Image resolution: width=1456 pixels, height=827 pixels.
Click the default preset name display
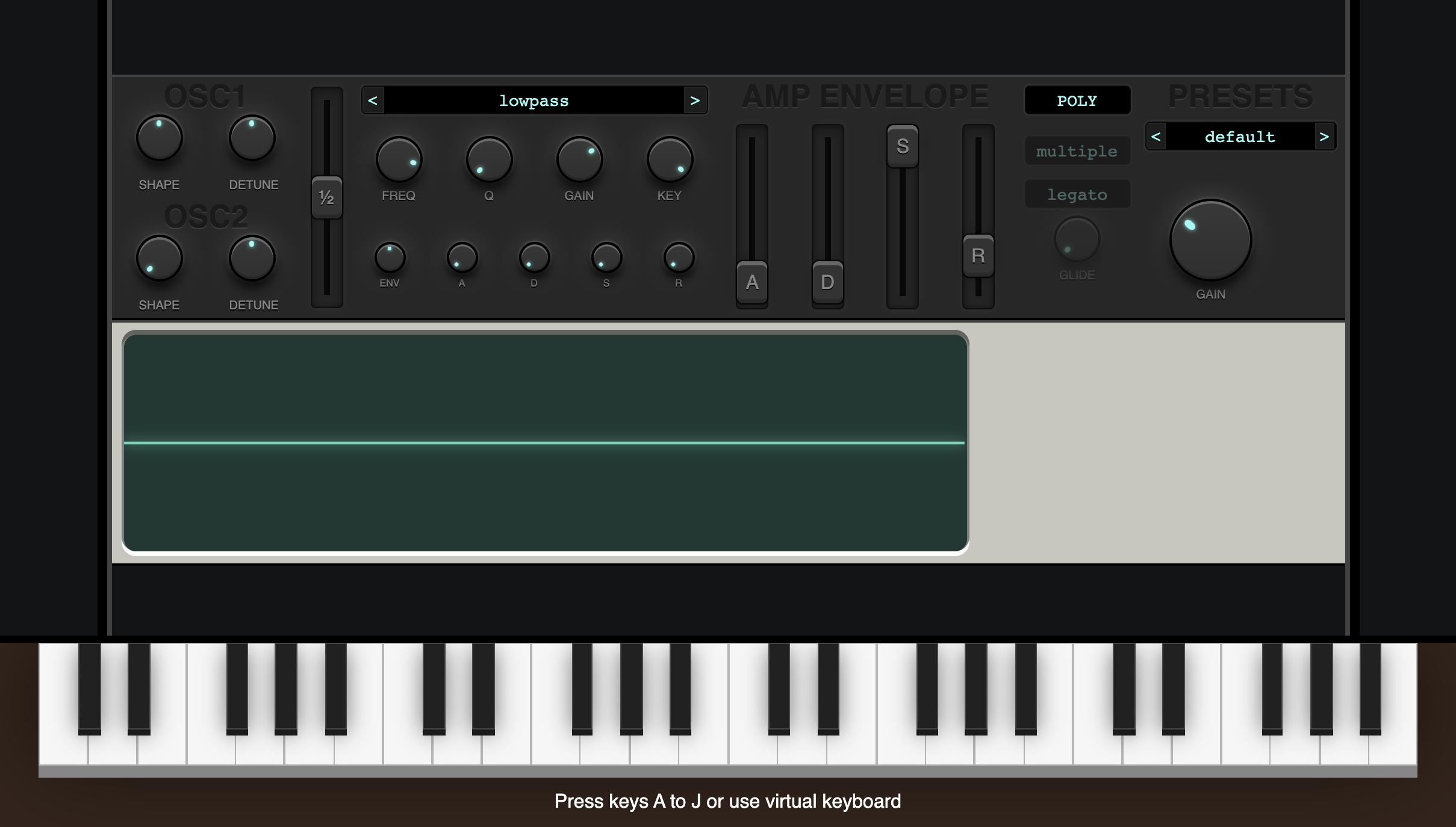click(1239, 137)
